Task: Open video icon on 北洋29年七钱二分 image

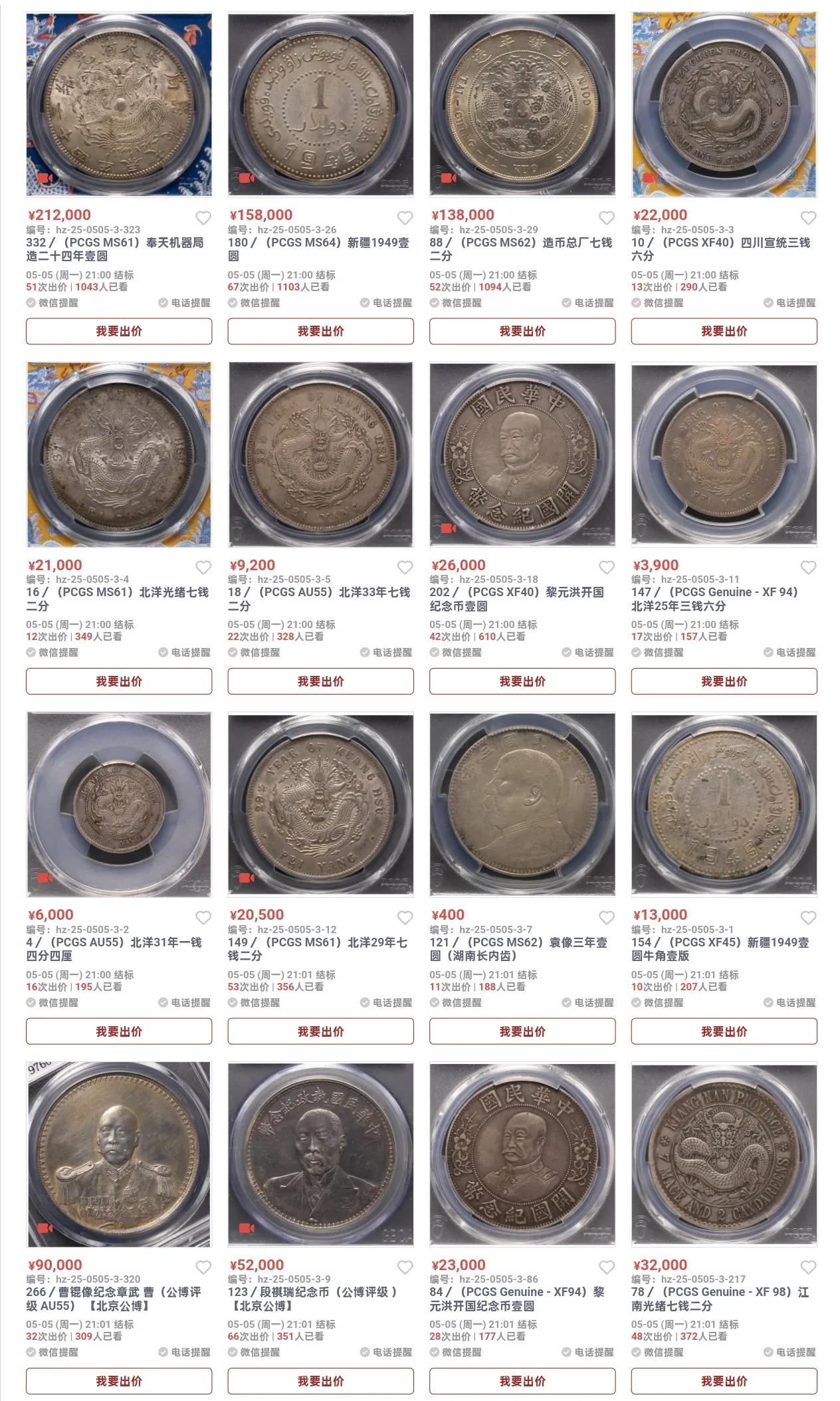Action: (247, 878)
